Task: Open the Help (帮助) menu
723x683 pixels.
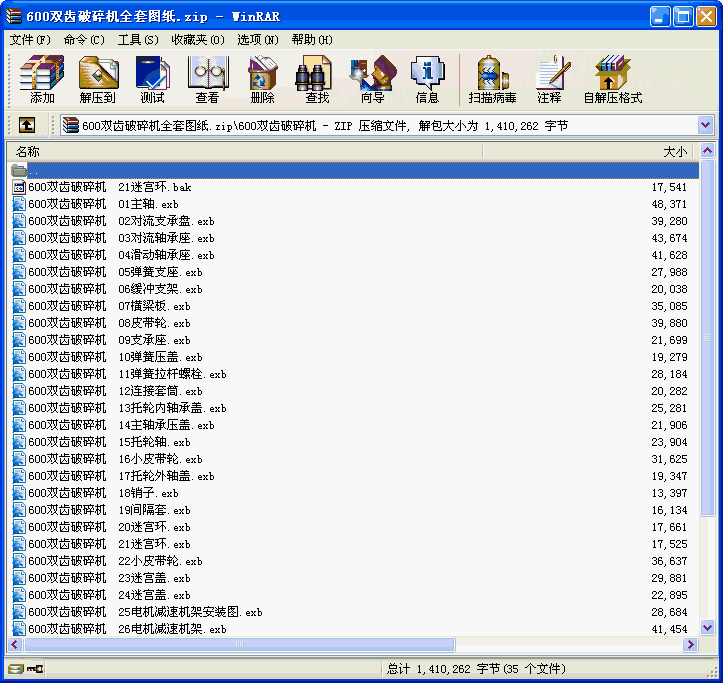Action: click(312, 40)
